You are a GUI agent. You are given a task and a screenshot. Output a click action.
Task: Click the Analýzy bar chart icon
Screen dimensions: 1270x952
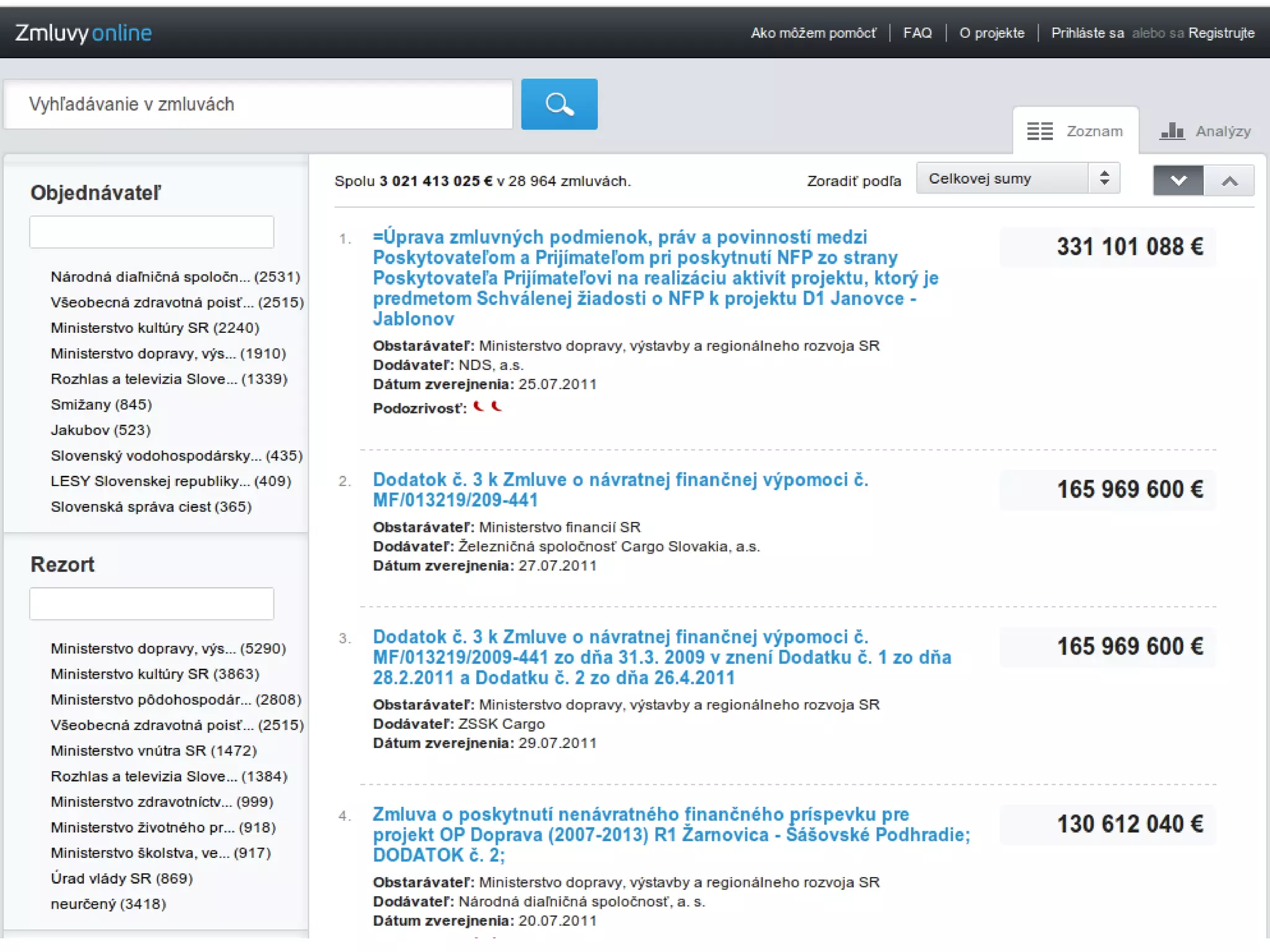point(1172,131)
